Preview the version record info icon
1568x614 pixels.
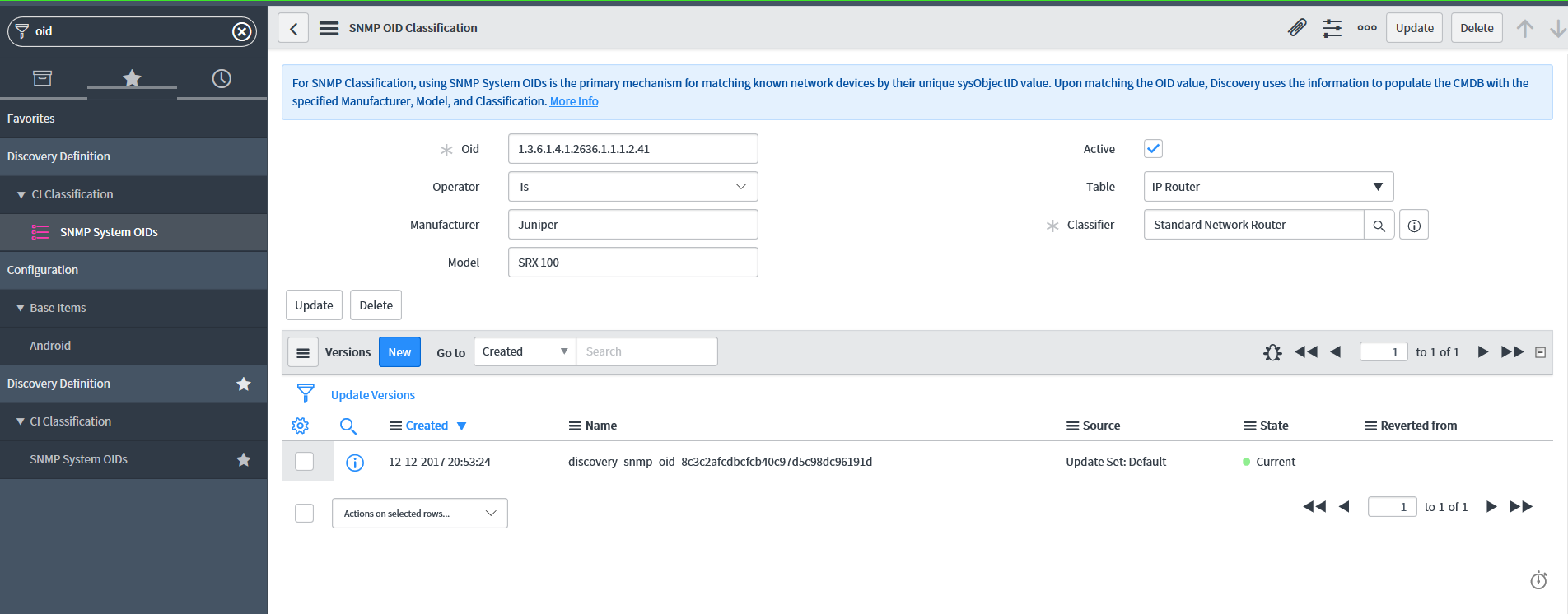[x=355, y=463]
